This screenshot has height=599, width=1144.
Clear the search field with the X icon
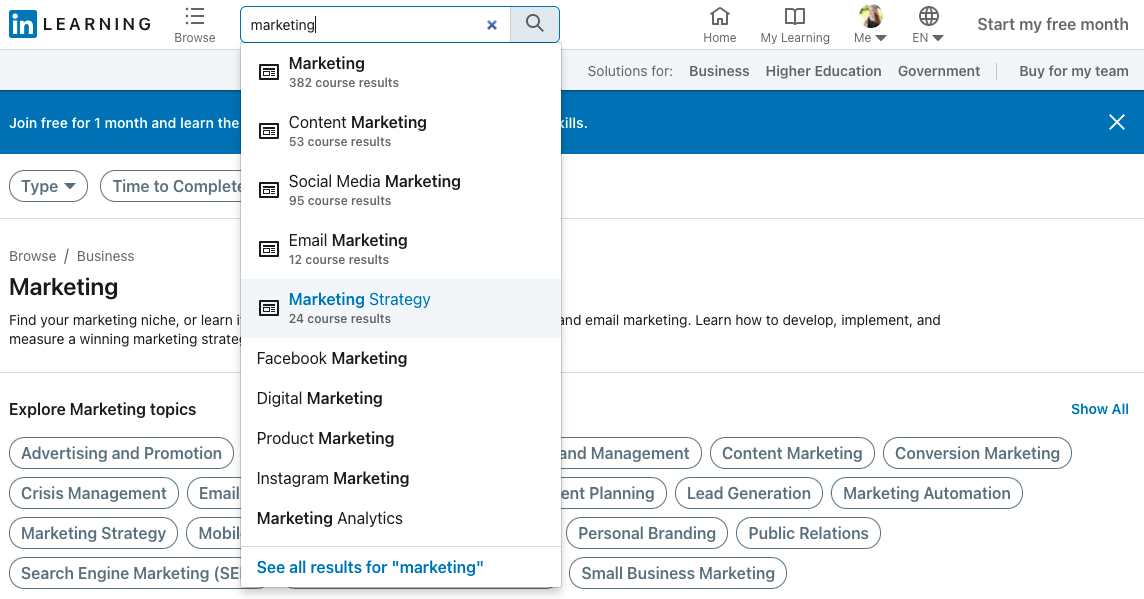point(492,25)
